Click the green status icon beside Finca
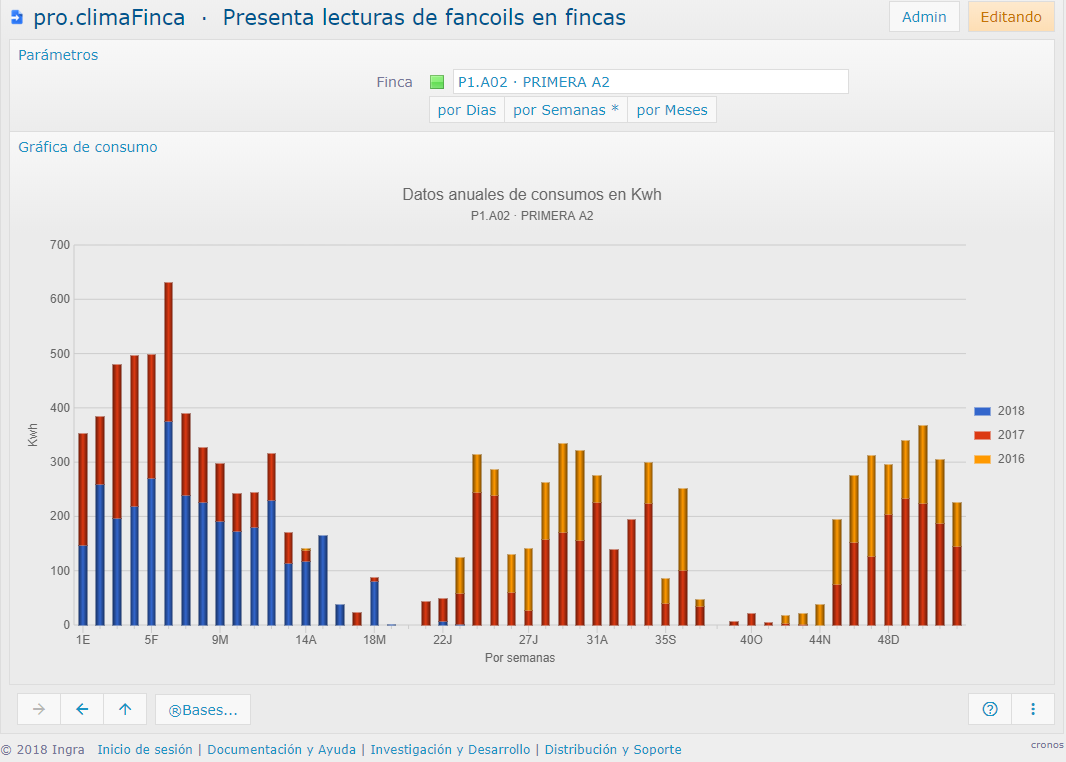The width and height of the screenshot is (1066, 762). (437, 82)
